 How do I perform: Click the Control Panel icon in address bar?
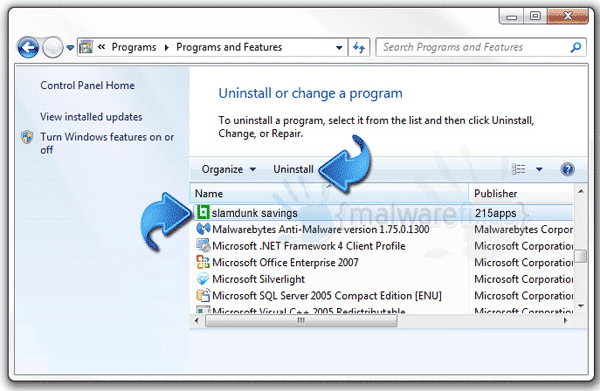click(86, 47)
